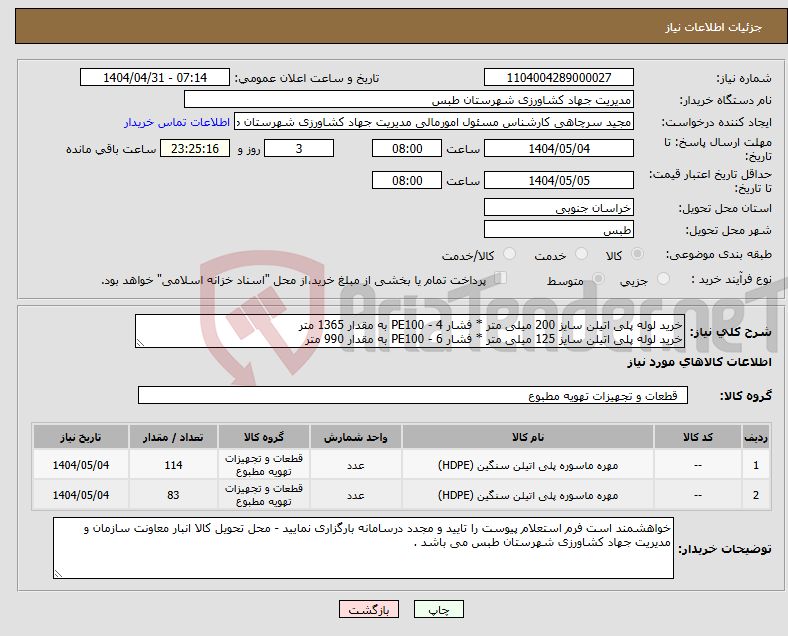788x636 pixels.
Task: Click the delivery city طبس field
Action: [x=558, y=230]
